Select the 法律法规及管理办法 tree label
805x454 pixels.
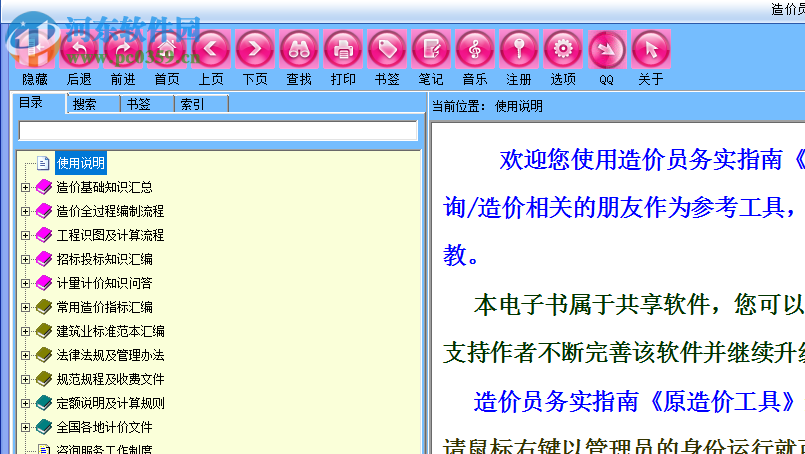click(x=110, y=355)
